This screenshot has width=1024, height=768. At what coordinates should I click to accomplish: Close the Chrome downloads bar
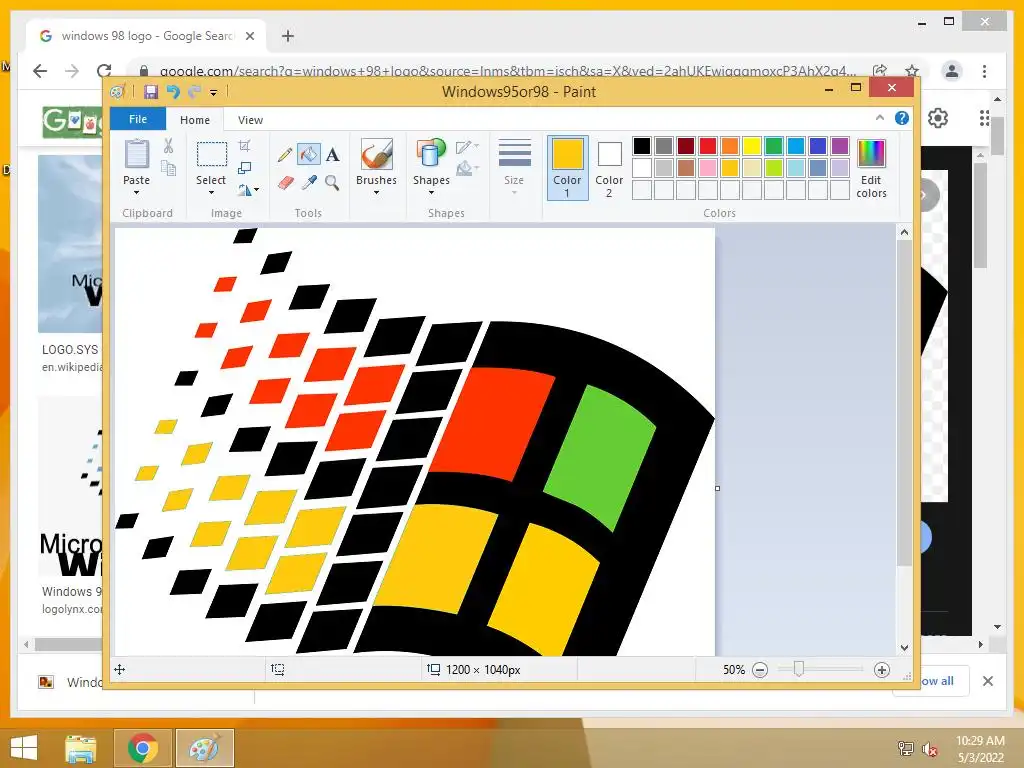coord(987,681)
